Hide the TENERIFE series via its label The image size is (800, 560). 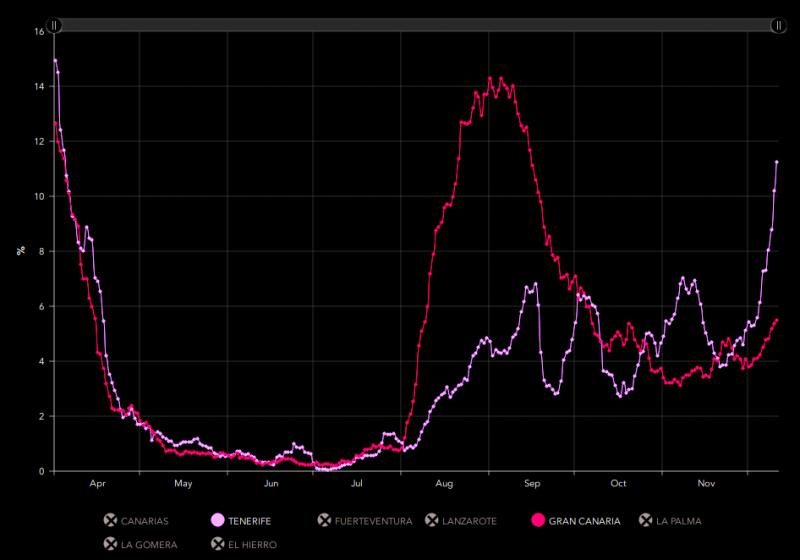tap(249, 521)
